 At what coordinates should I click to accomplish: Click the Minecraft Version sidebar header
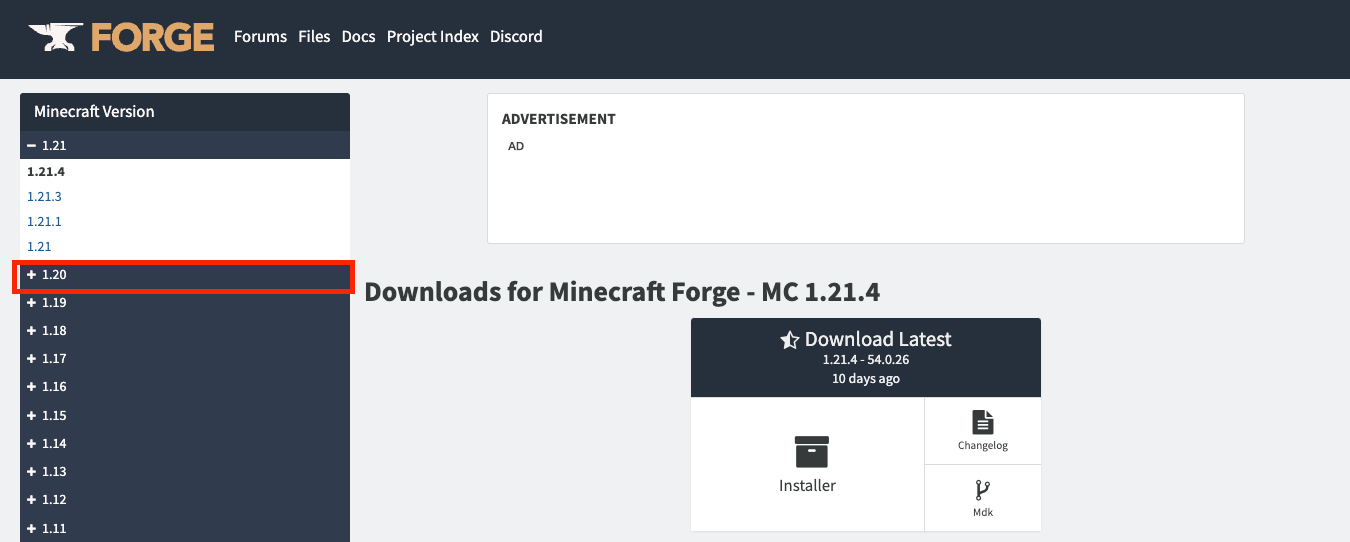tap(185, 112)
